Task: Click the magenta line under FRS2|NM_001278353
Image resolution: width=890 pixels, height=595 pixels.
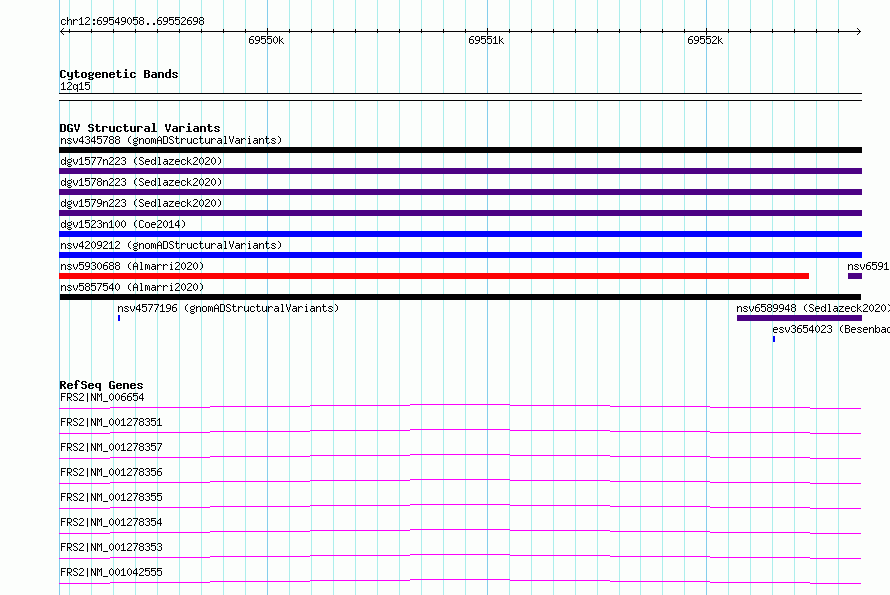Action: (x=460, y=556)
